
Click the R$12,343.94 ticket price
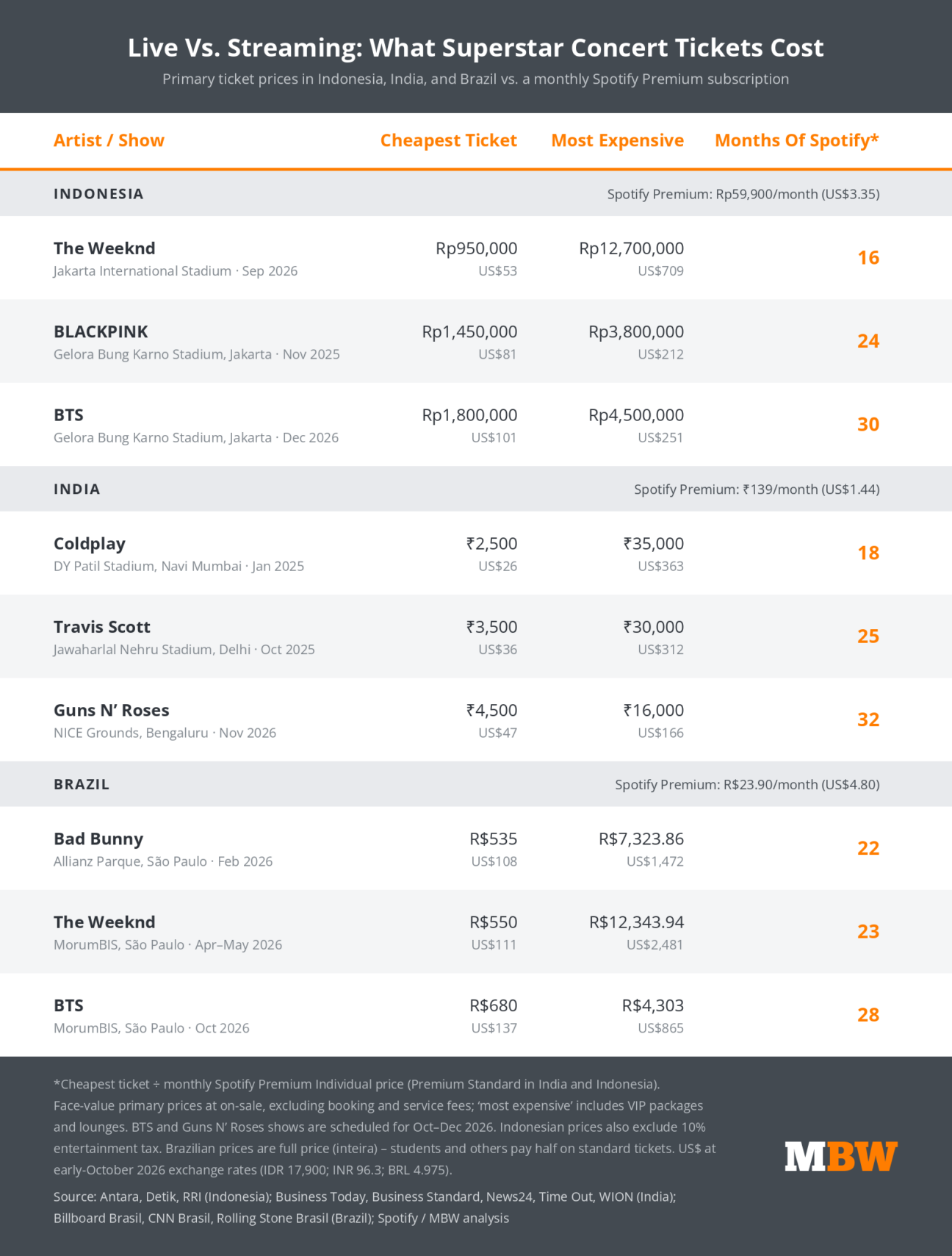click(637, 922)
